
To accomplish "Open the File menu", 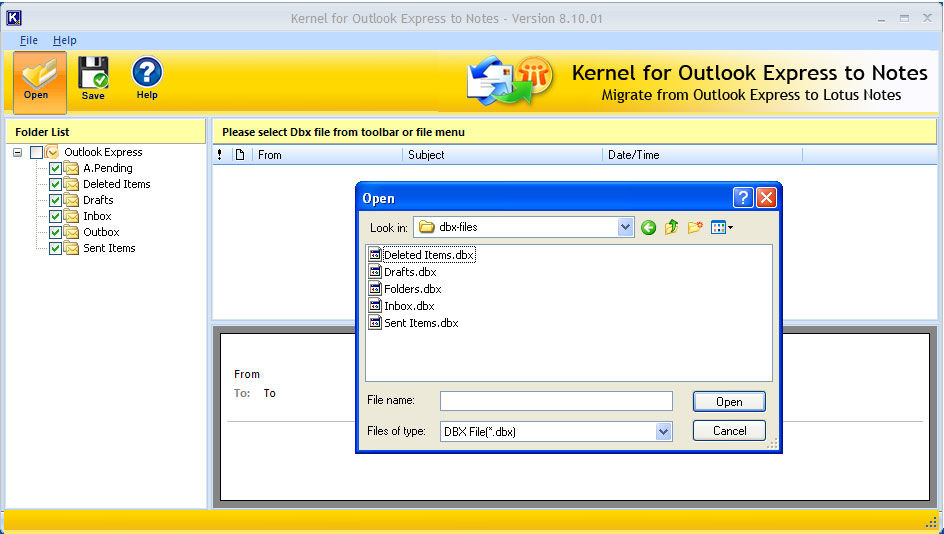I will click(x=29, y=41).
